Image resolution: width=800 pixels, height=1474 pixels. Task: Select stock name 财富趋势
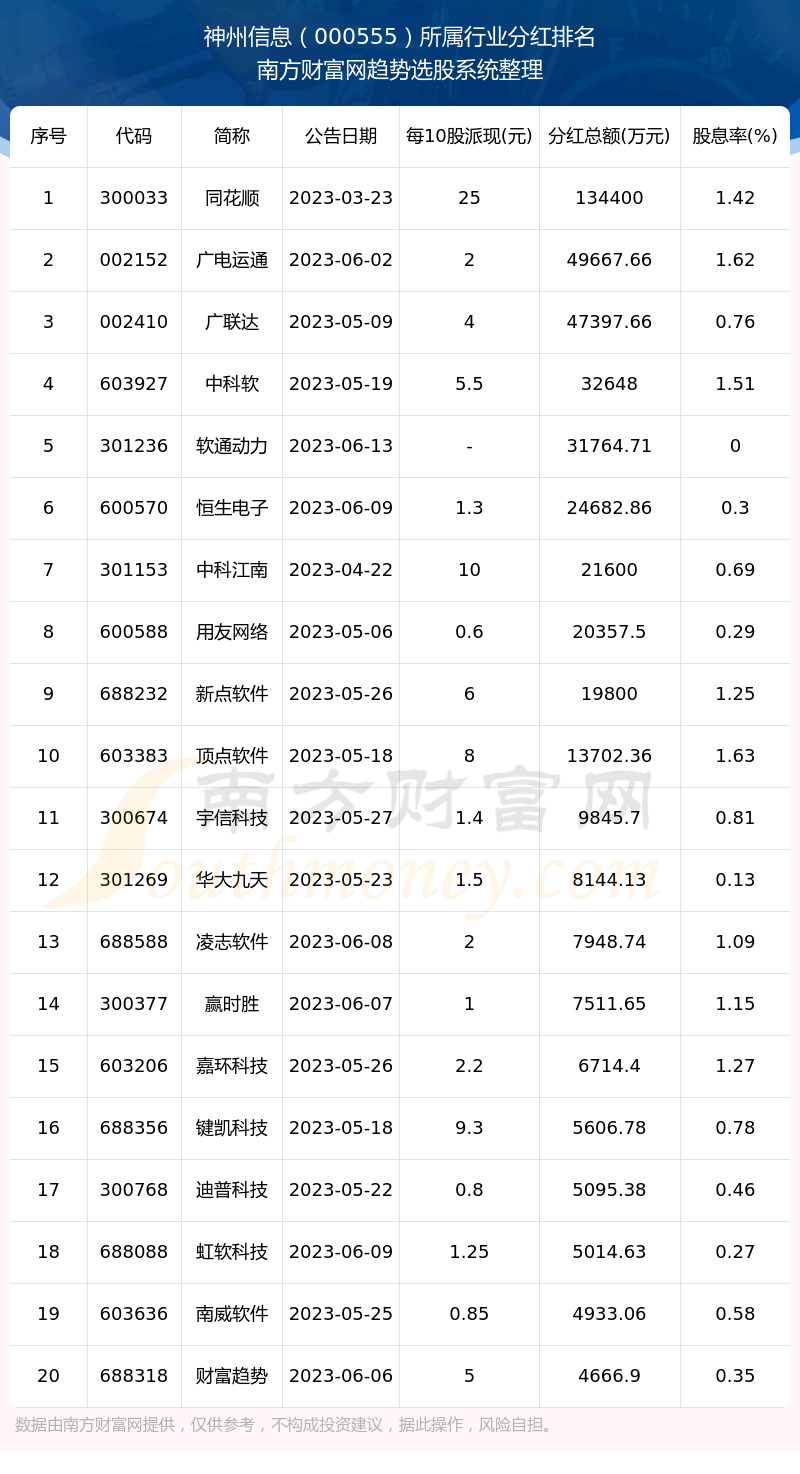click(x=232, y=1376)
